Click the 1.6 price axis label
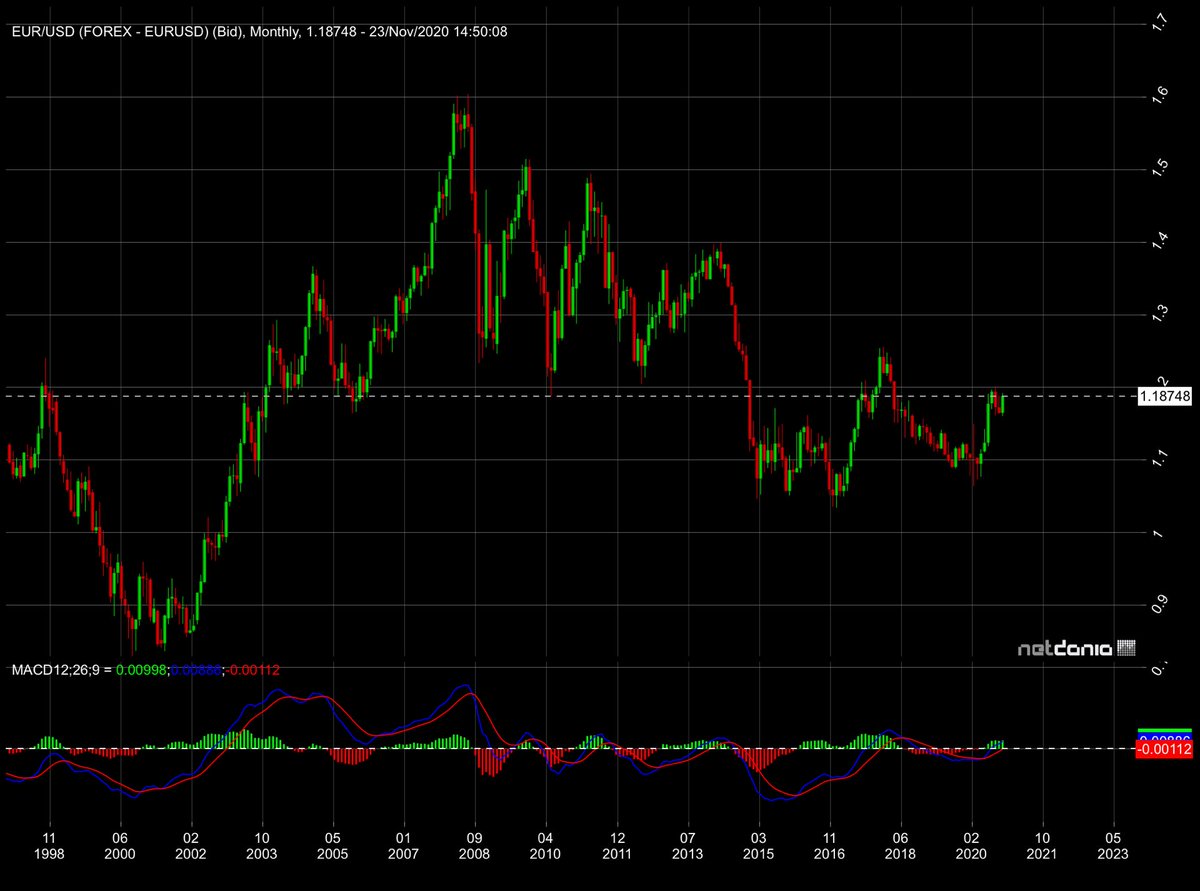Image resolution: width=1200 pixels, height=891 pixels. [x=1160, y=97]
